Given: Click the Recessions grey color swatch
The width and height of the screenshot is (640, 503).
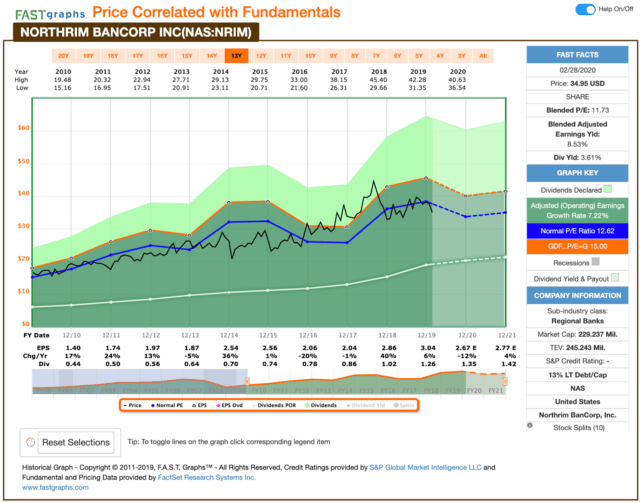Looking at the screenshot, I should pyautogui.click(x=596, y=261).
